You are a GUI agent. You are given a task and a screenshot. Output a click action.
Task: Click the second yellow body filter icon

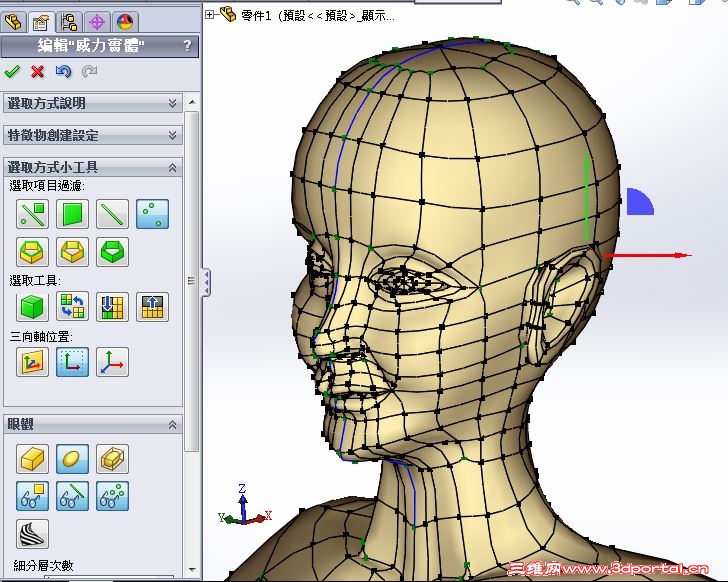(72, 252)
